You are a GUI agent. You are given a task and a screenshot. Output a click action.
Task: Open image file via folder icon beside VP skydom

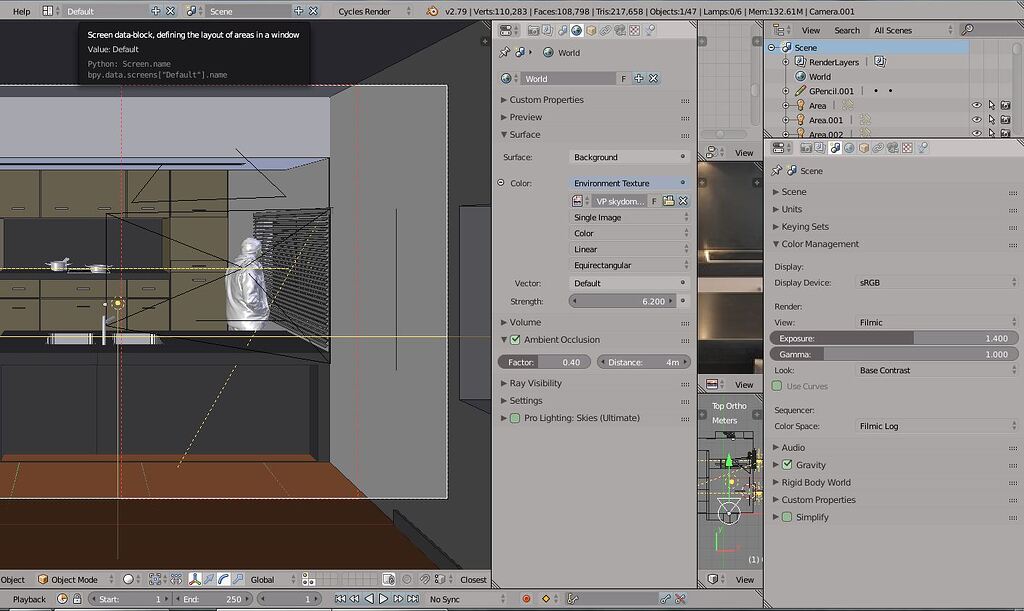click(668, 201)
